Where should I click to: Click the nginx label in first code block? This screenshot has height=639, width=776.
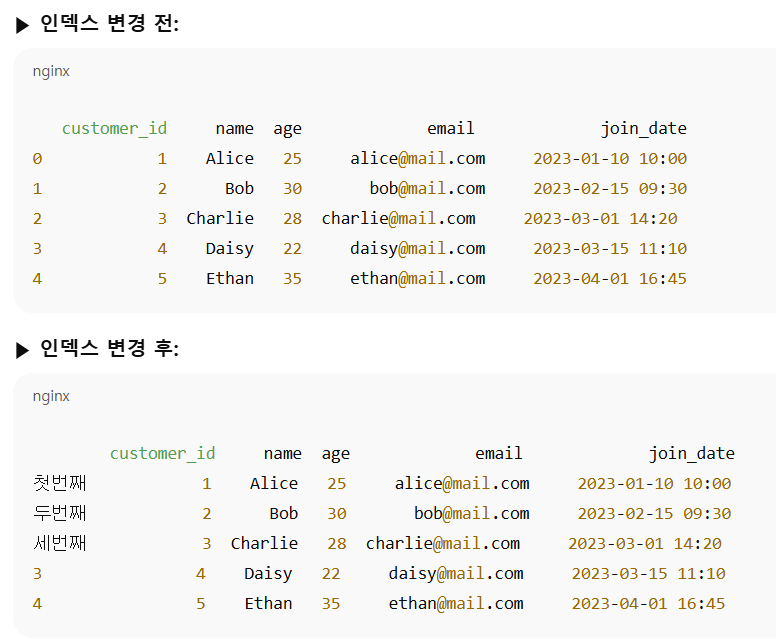(x=51, y=71)
